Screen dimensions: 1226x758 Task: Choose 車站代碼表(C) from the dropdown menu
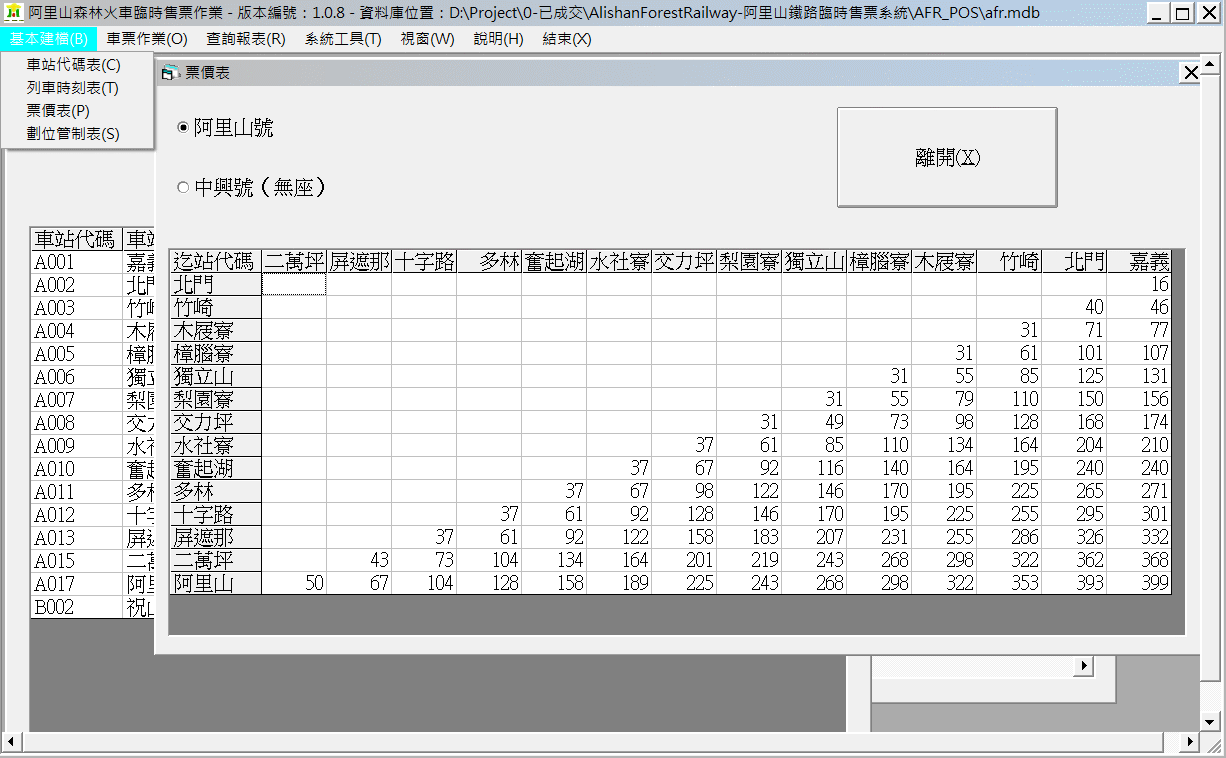(78, 65)
